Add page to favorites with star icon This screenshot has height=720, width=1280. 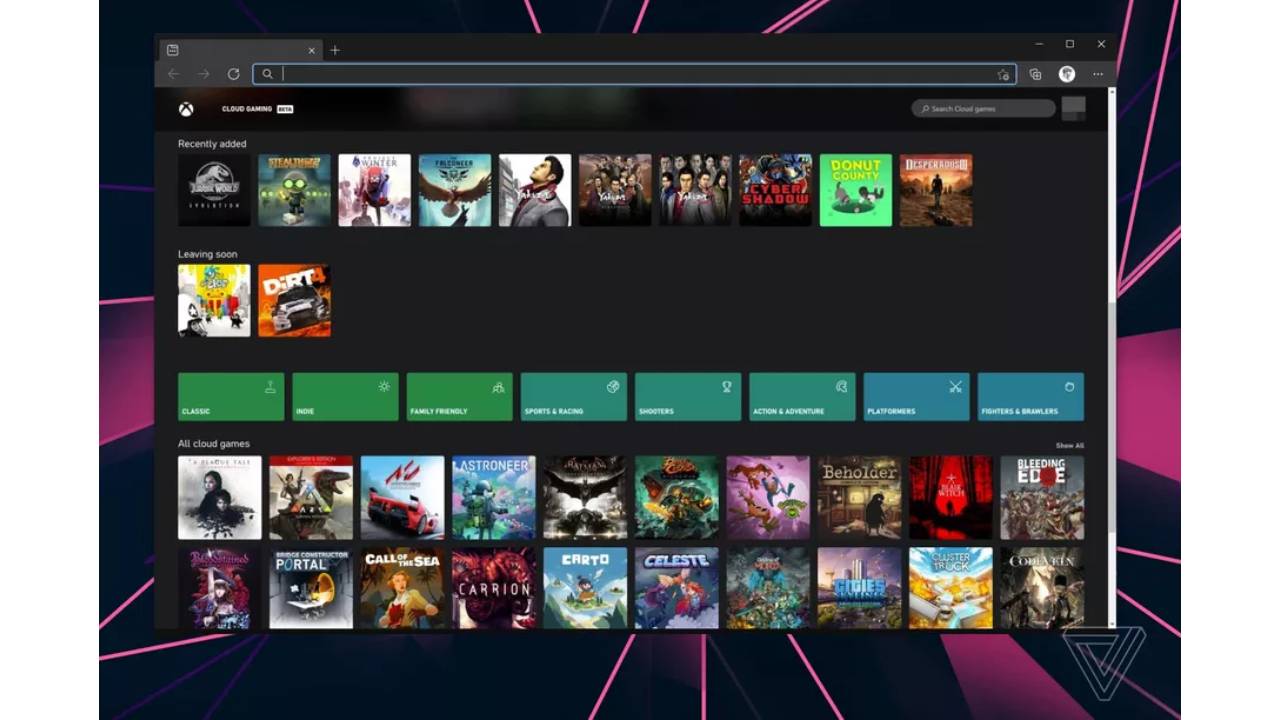point(1003,74)
